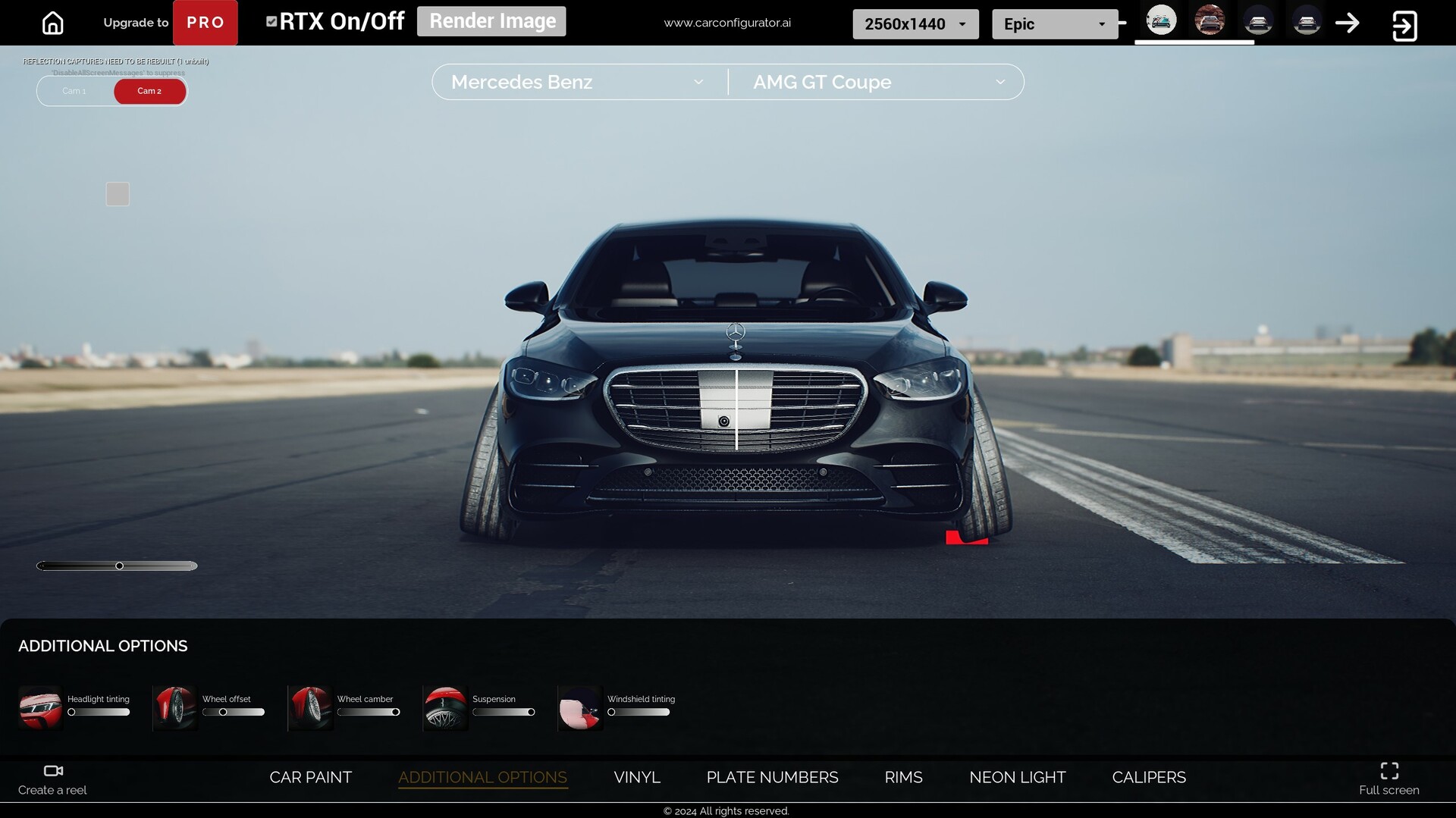Click the right arrow for next environments
This screenshot has height=818, width=1456.
[1348, 23]
